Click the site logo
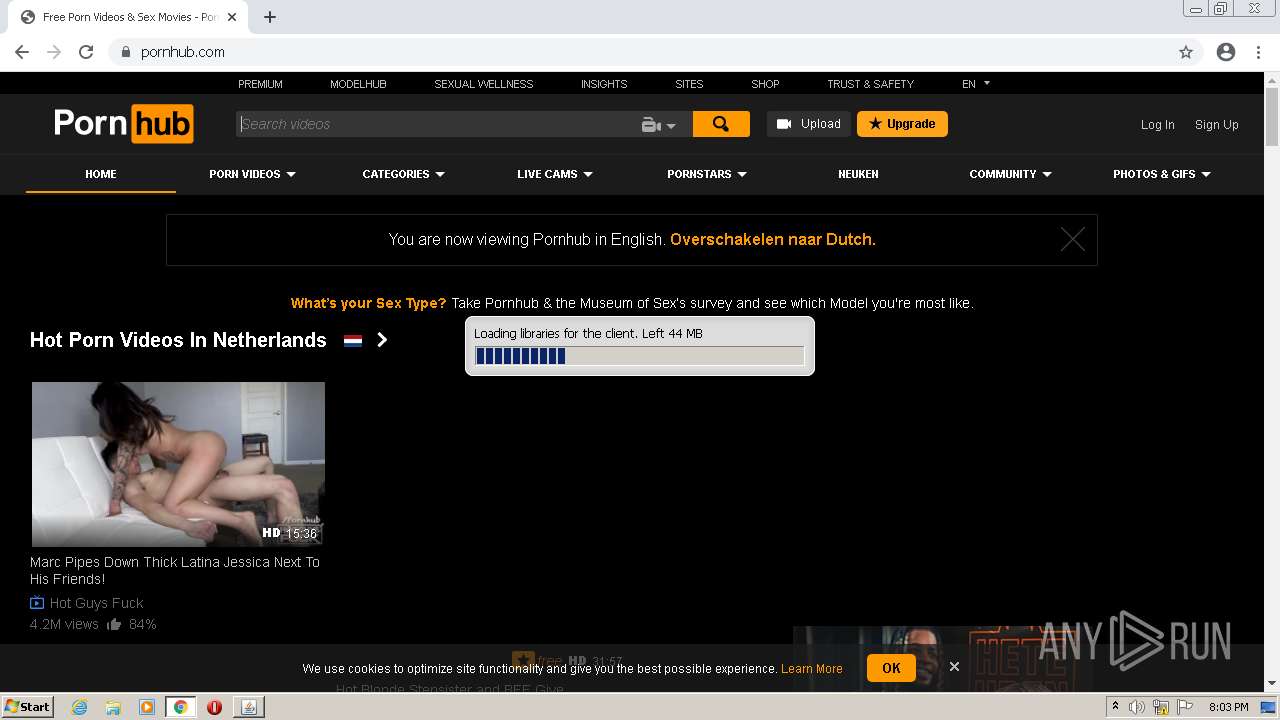The width and height of the screenshot is (1280, 720). click(124, 124)
